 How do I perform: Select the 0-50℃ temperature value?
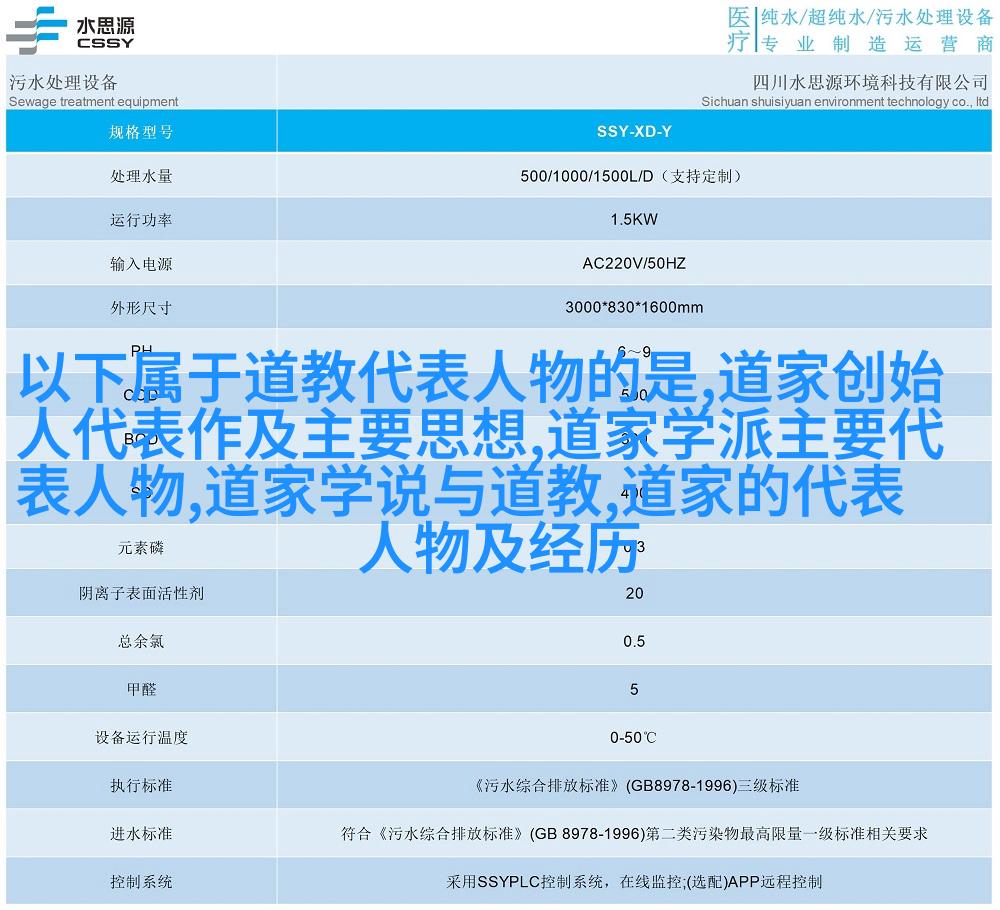pos(633,738)
